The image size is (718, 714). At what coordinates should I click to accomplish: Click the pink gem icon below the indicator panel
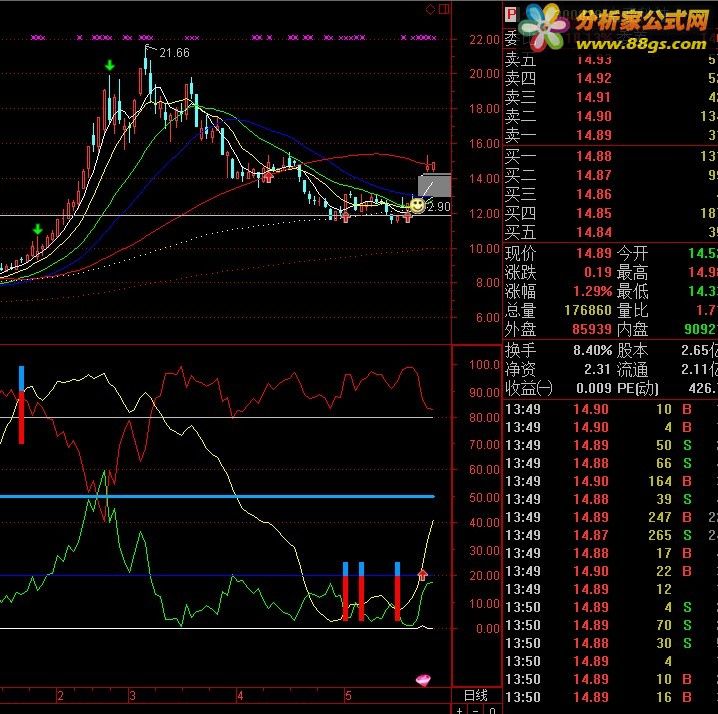423,680
